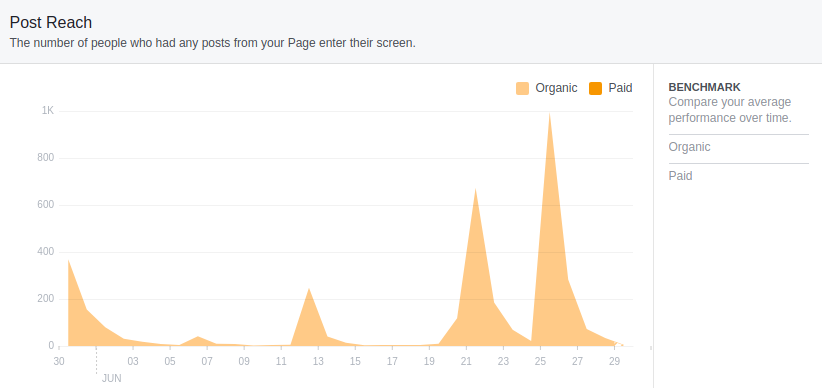Click the small bump near day 07
Screen dimensions: 822x388
[x=198, y=337]
